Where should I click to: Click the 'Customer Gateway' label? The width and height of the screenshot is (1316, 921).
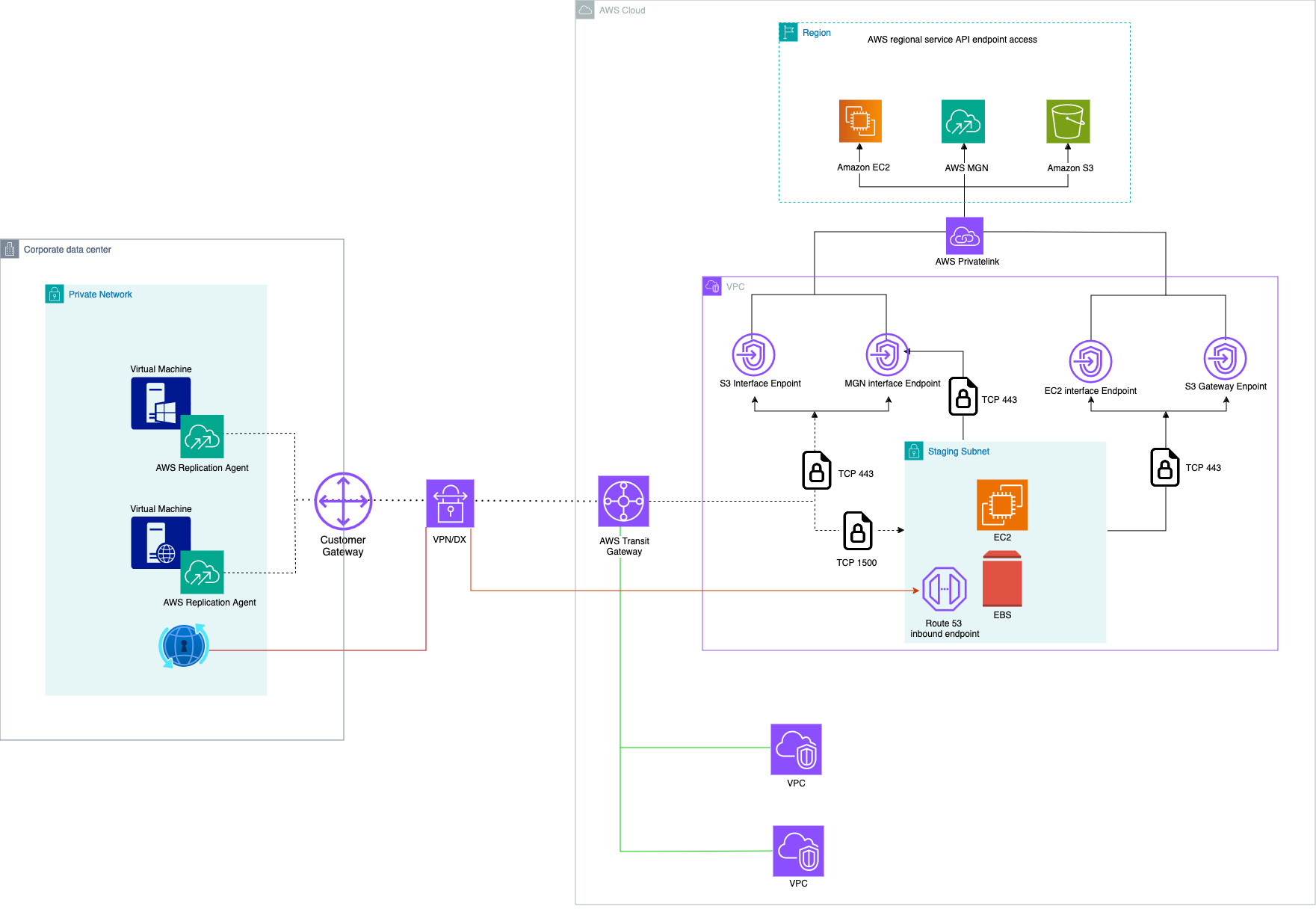click(x=343, y=546)
